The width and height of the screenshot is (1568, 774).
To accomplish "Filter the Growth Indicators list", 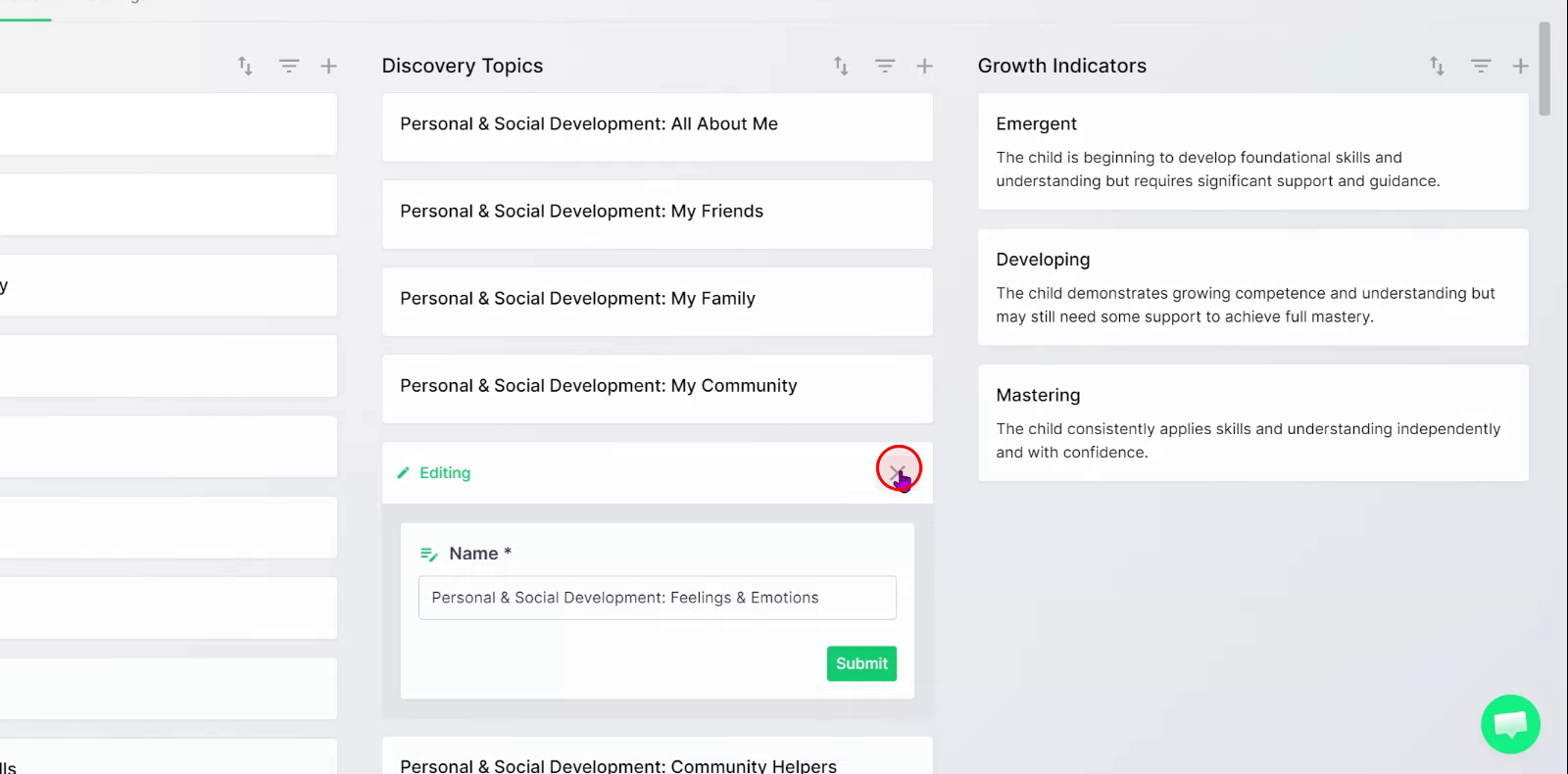I will [1481, 66].
